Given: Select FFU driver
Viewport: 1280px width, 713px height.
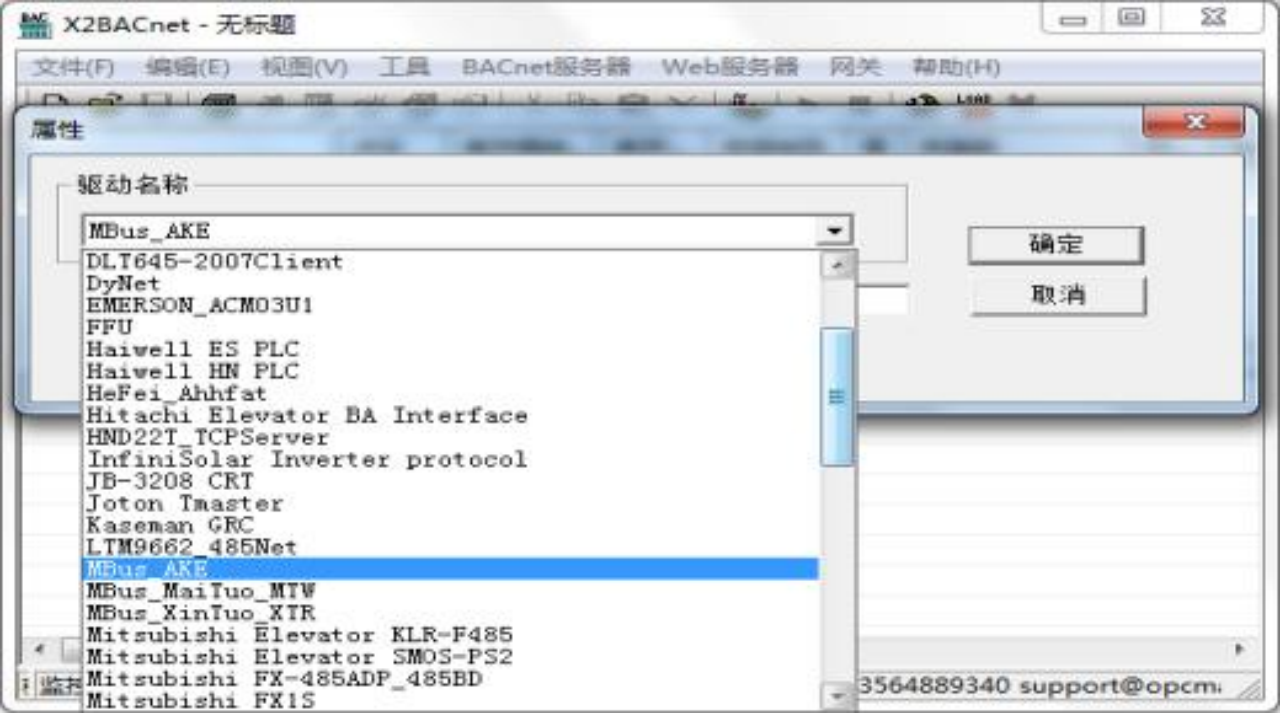Looking at the screenshot, I should [450, 328].
